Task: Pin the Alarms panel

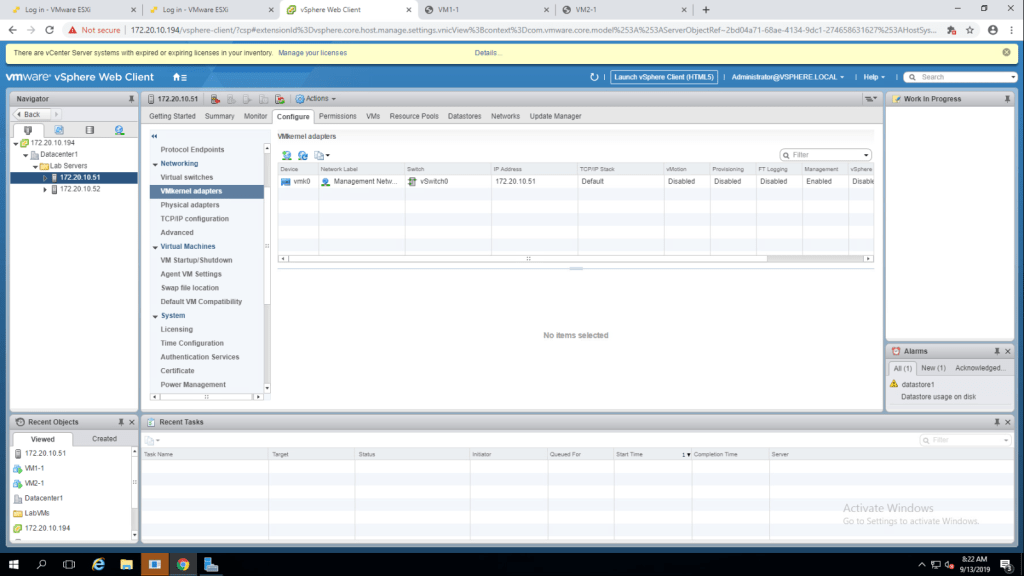Action: (x=996, y=352)
